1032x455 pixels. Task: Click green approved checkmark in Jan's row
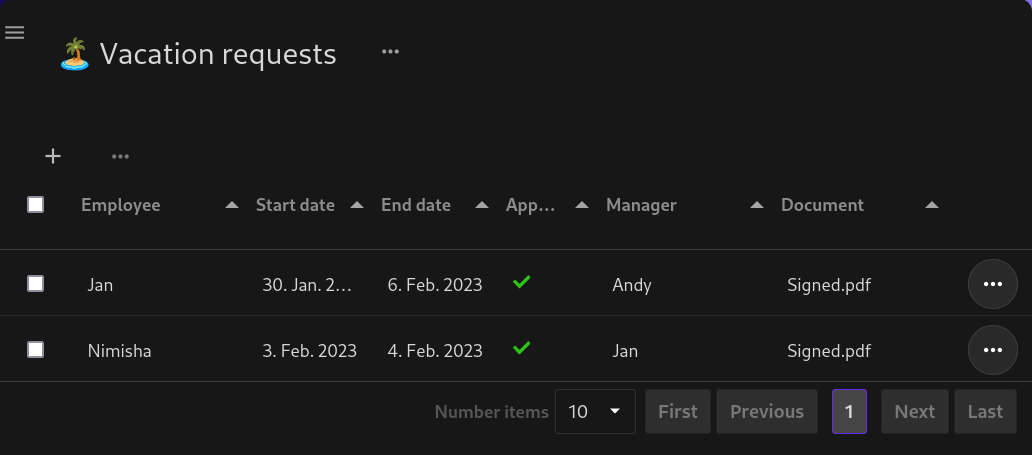pos(521,283)
